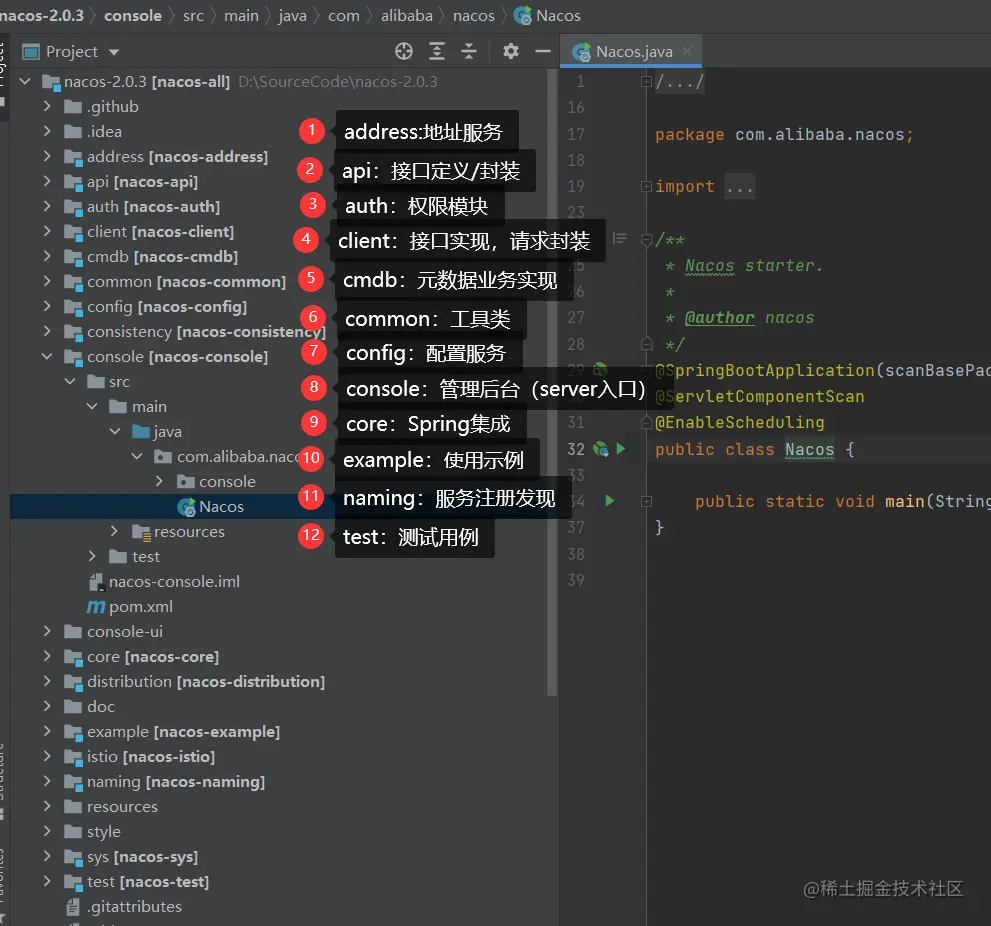Click the @ServletComponentScan annotation
991x926 pixels.
(760, 396)
